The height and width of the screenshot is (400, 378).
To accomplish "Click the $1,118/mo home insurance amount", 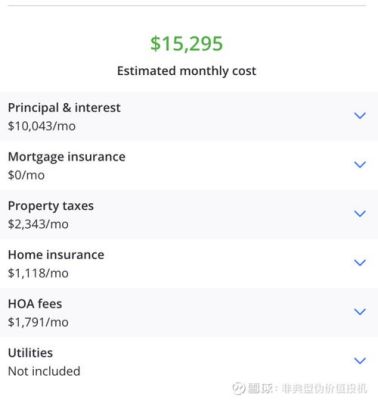I will (38, 273).
